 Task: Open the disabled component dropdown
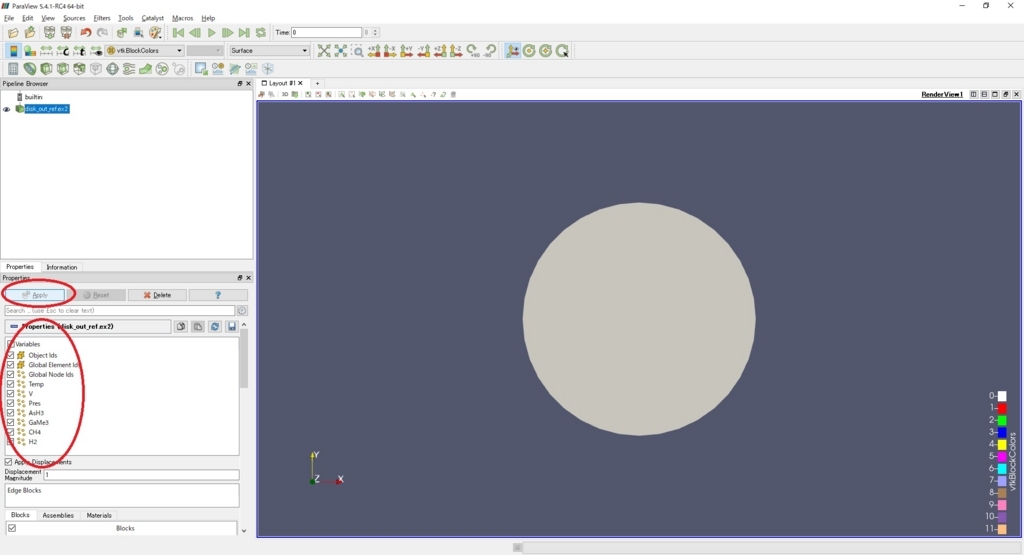coord(204,51)
